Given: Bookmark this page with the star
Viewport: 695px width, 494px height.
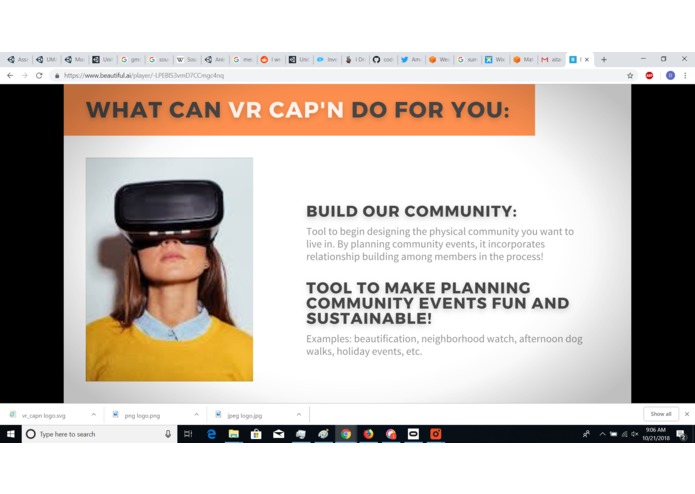Looking at the screenshot, I should point(630,76).
